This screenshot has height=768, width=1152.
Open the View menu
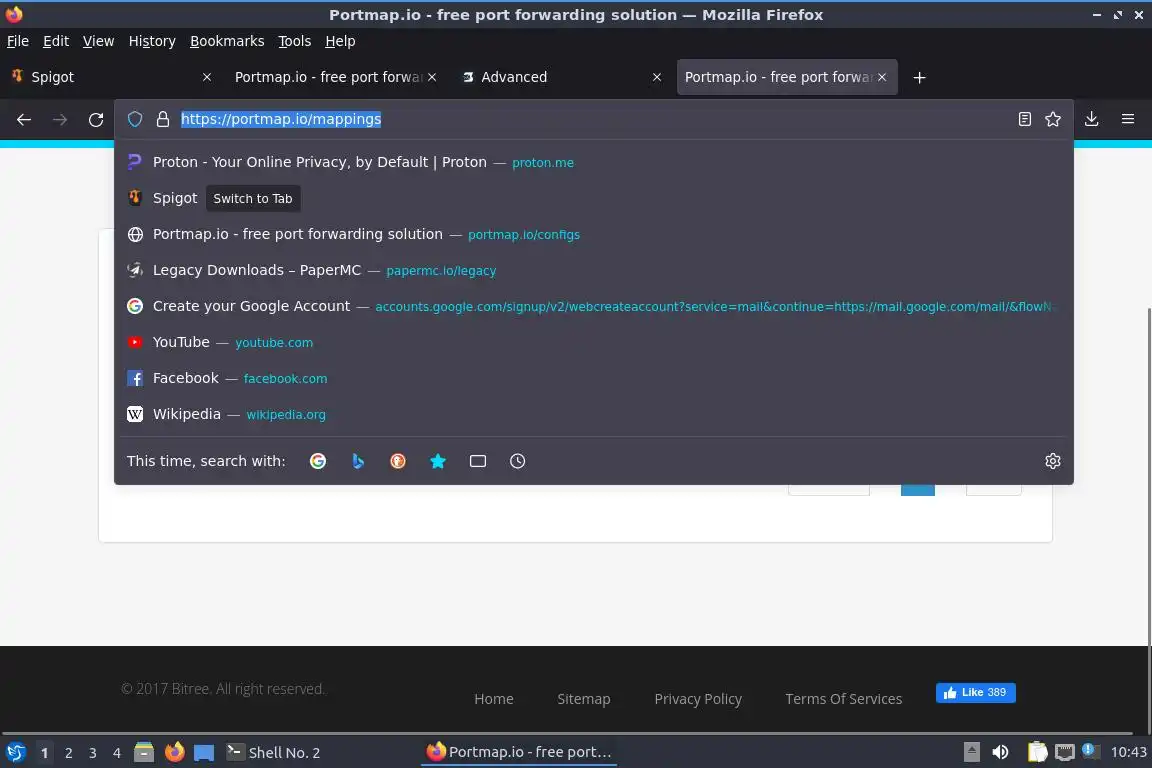coord(98,41)
